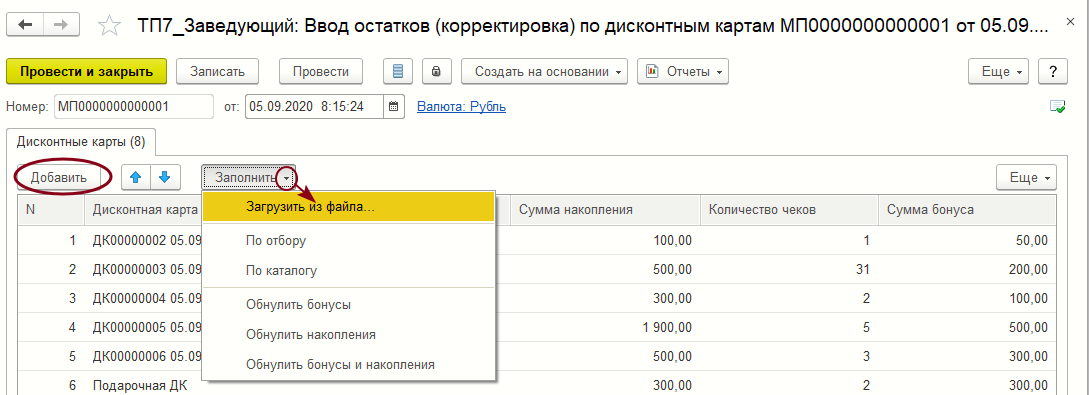Screen dimensions: 1089x395
Task: Click the Провести button
Action: [x=321, y=72]
